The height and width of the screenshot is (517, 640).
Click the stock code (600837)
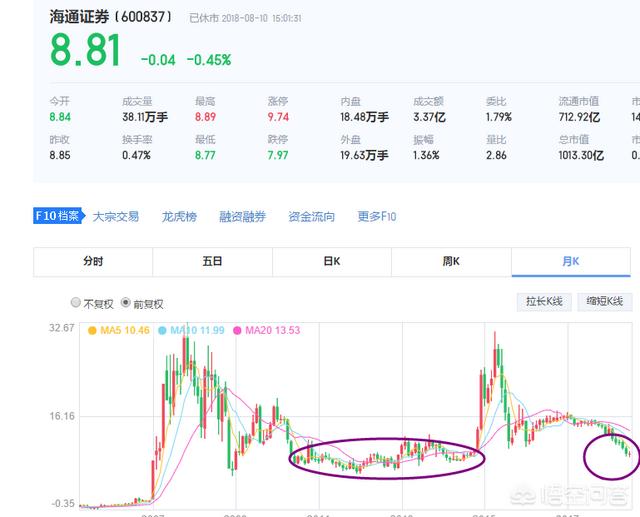143,17
